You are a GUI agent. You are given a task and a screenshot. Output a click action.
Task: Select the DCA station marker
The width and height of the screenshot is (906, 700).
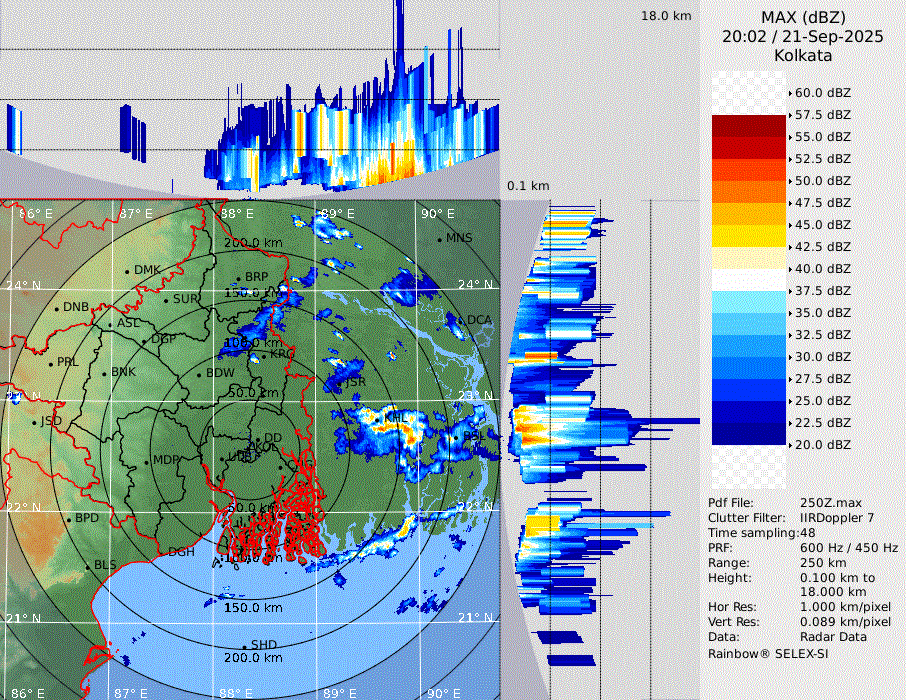(462, 320)
